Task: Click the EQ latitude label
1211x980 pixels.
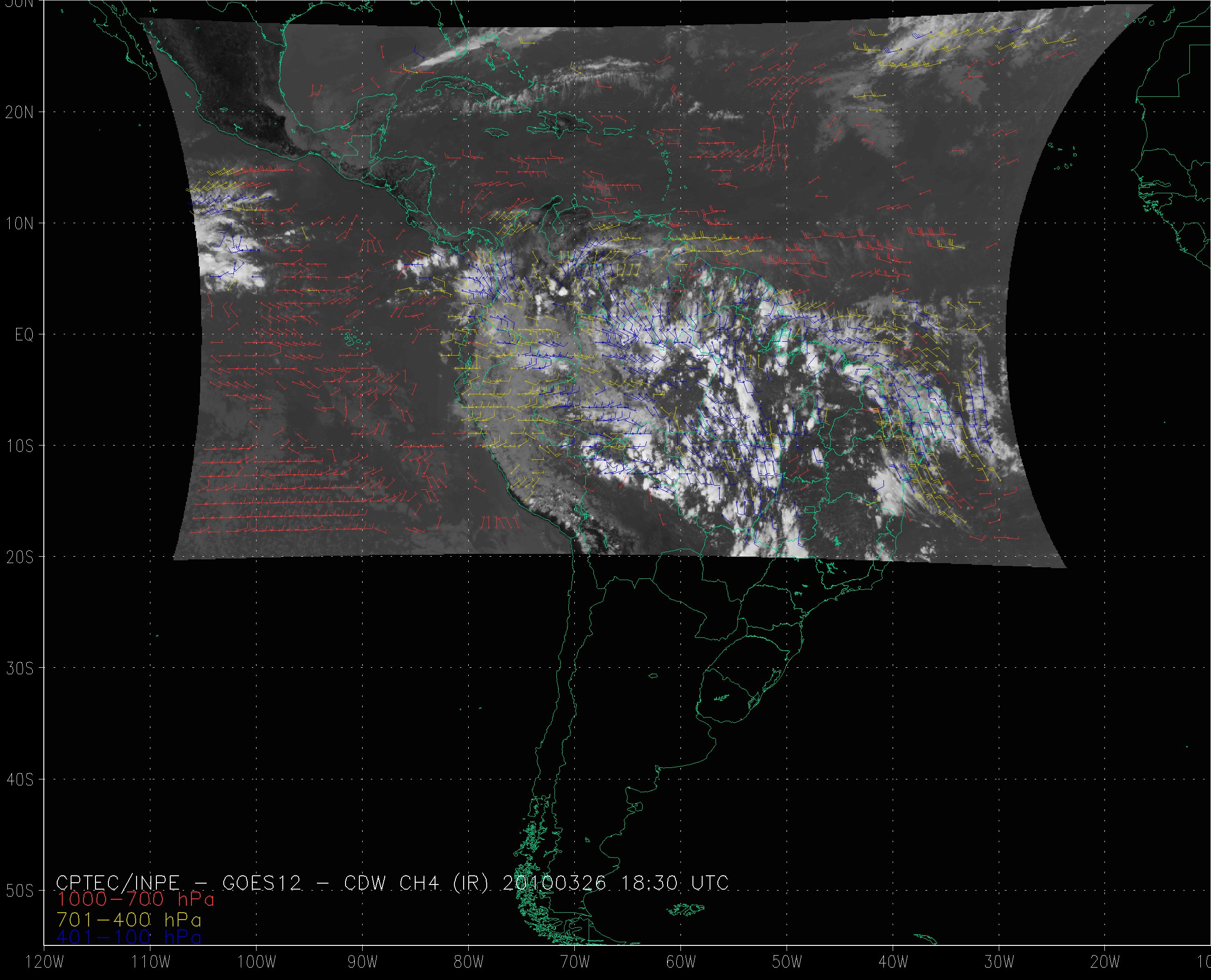Action: point(24,335)
